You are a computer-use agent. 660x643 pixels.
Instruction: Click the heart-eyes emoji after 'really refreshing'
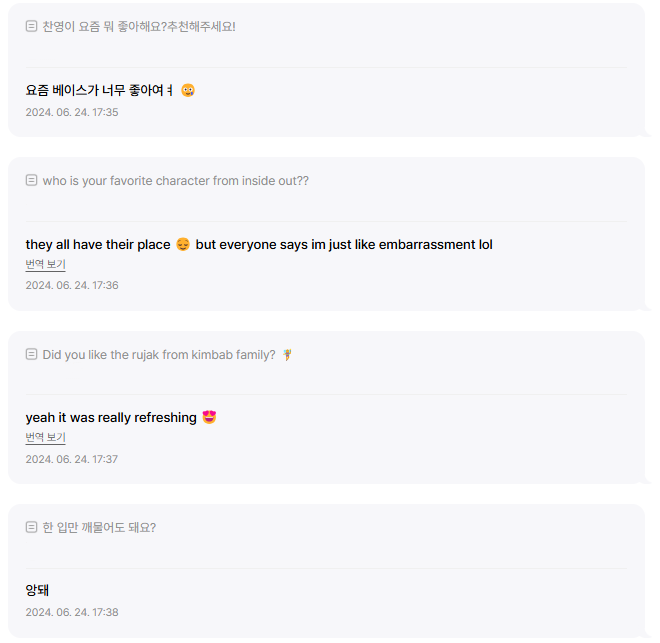[209, 417]
